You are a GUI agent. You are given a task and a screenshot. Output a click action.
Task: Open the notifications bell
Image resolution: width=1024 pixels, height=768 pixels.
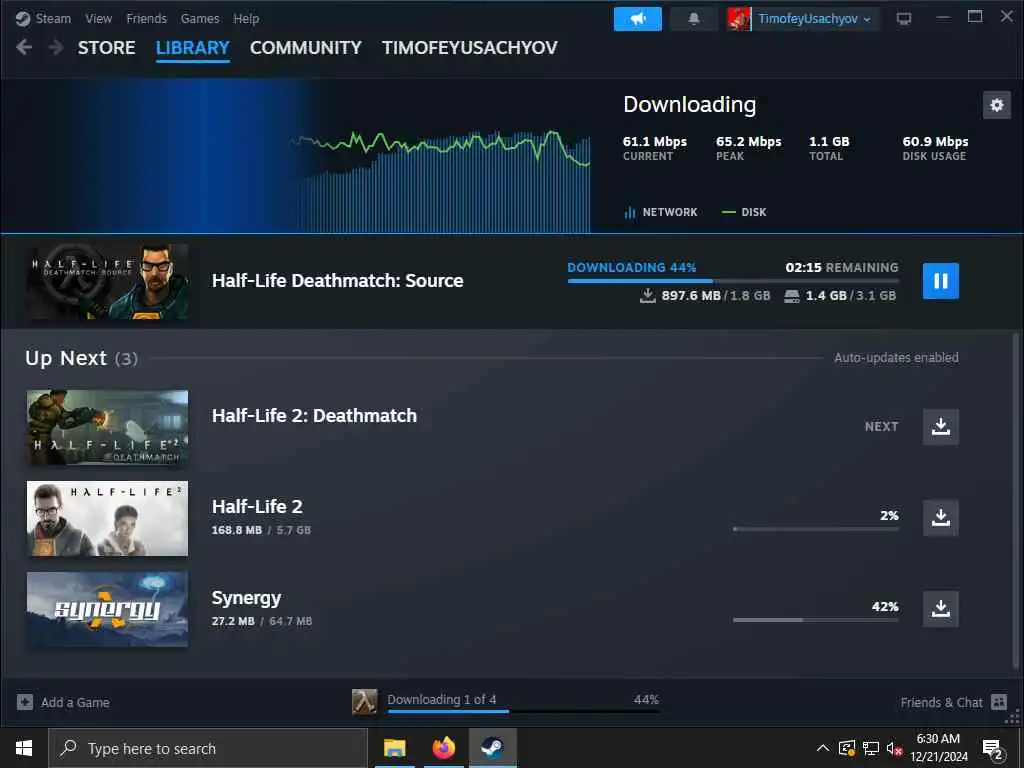tap(694, 19)
